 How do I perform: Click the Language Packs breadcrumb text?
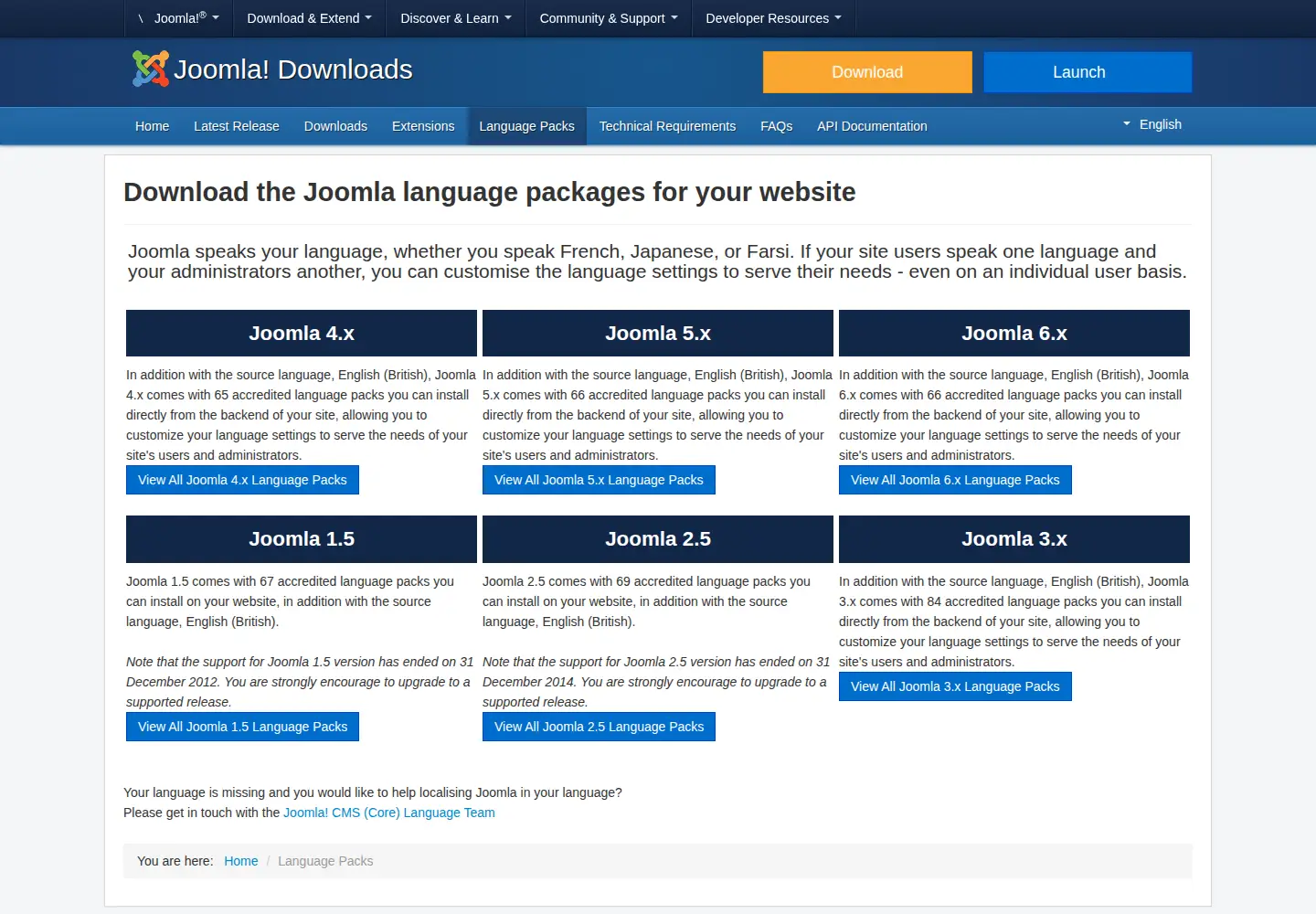(325, 861)
